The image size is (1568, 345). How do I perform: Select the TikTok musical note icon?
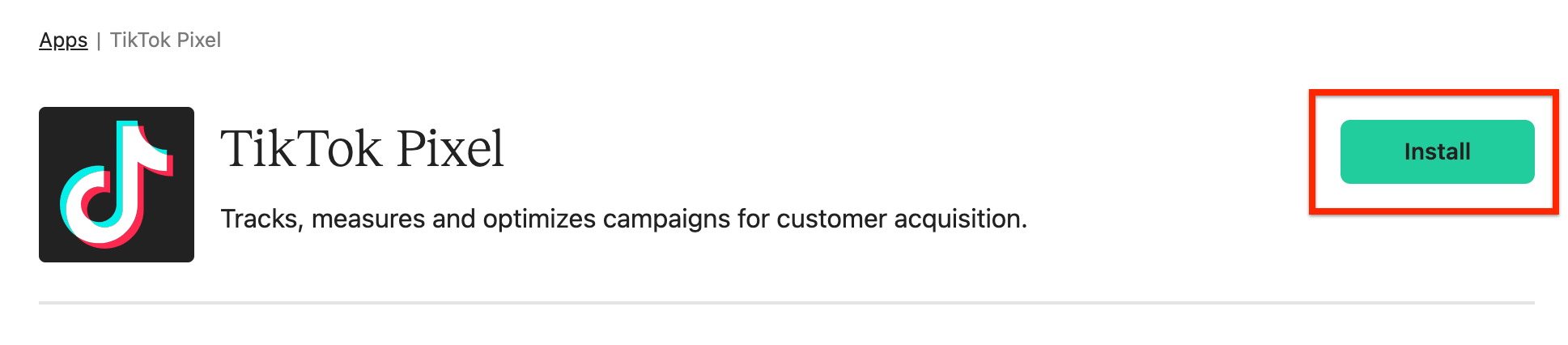click(117, 185)
